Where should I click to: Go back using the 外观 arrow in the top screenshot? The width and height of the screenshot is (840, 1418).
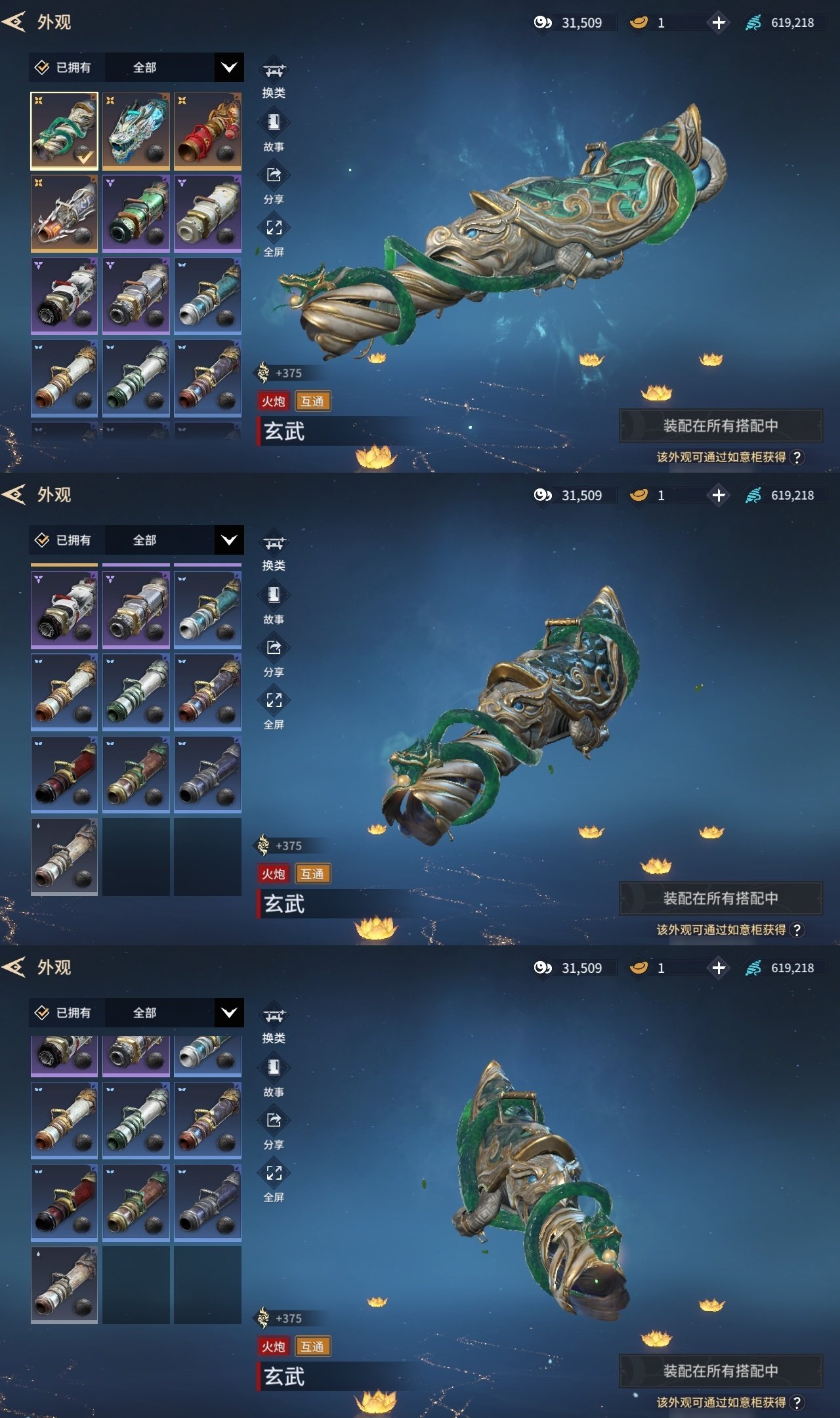tap(14, 22)
